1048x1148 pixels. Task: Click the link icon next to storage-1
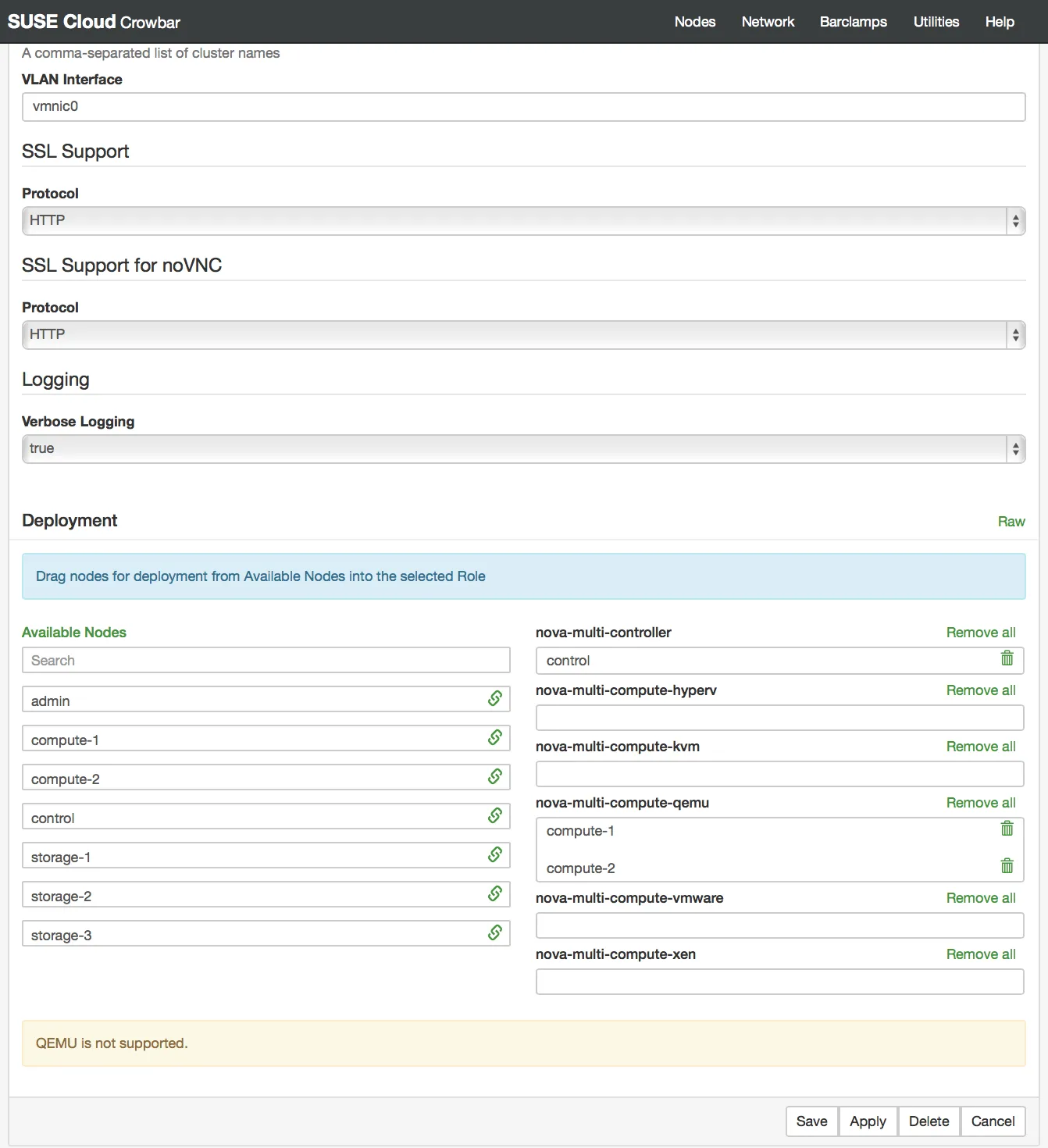tap(495, 854)
